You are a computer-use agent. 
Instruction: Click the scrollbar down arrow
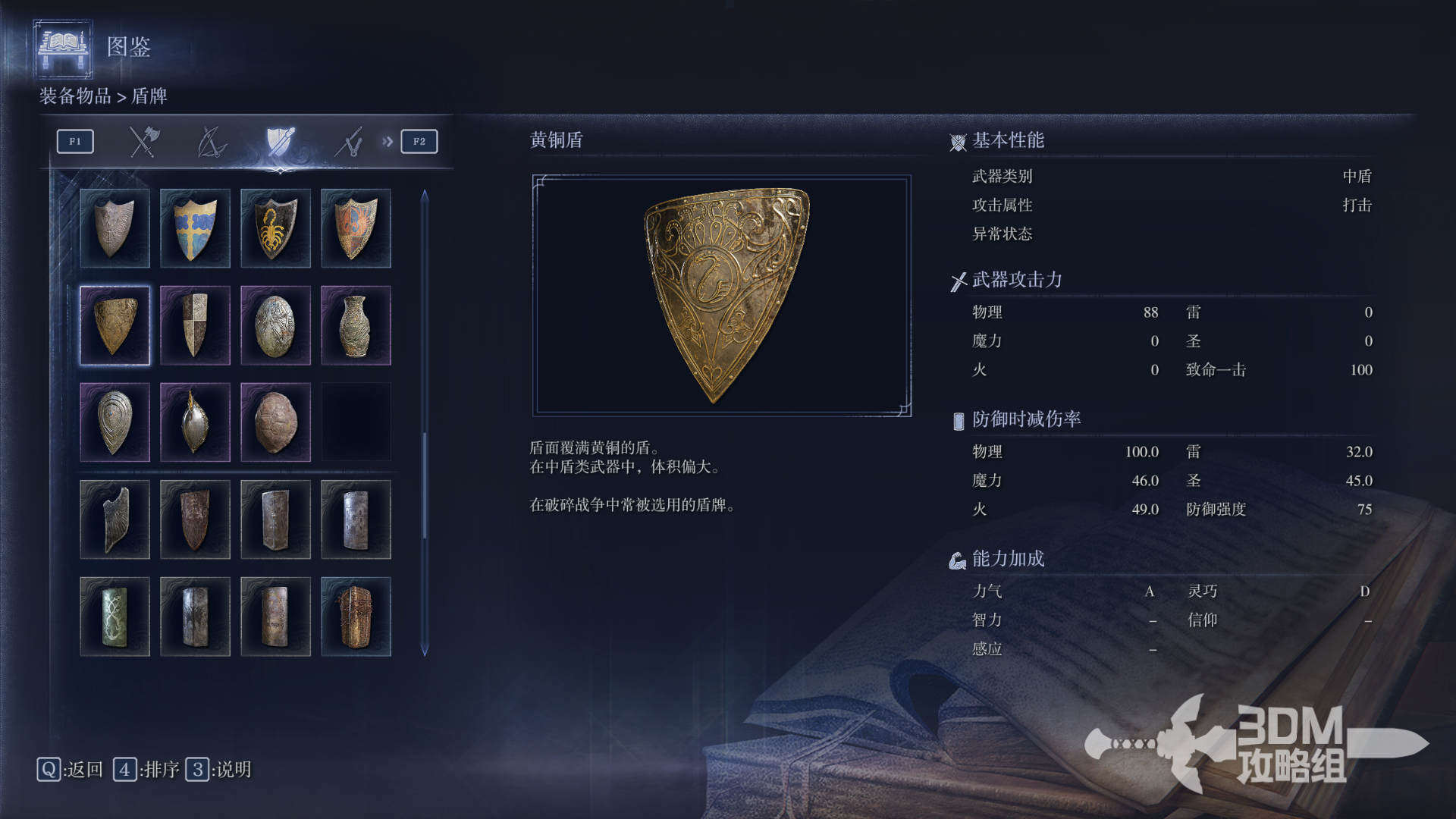425,650
